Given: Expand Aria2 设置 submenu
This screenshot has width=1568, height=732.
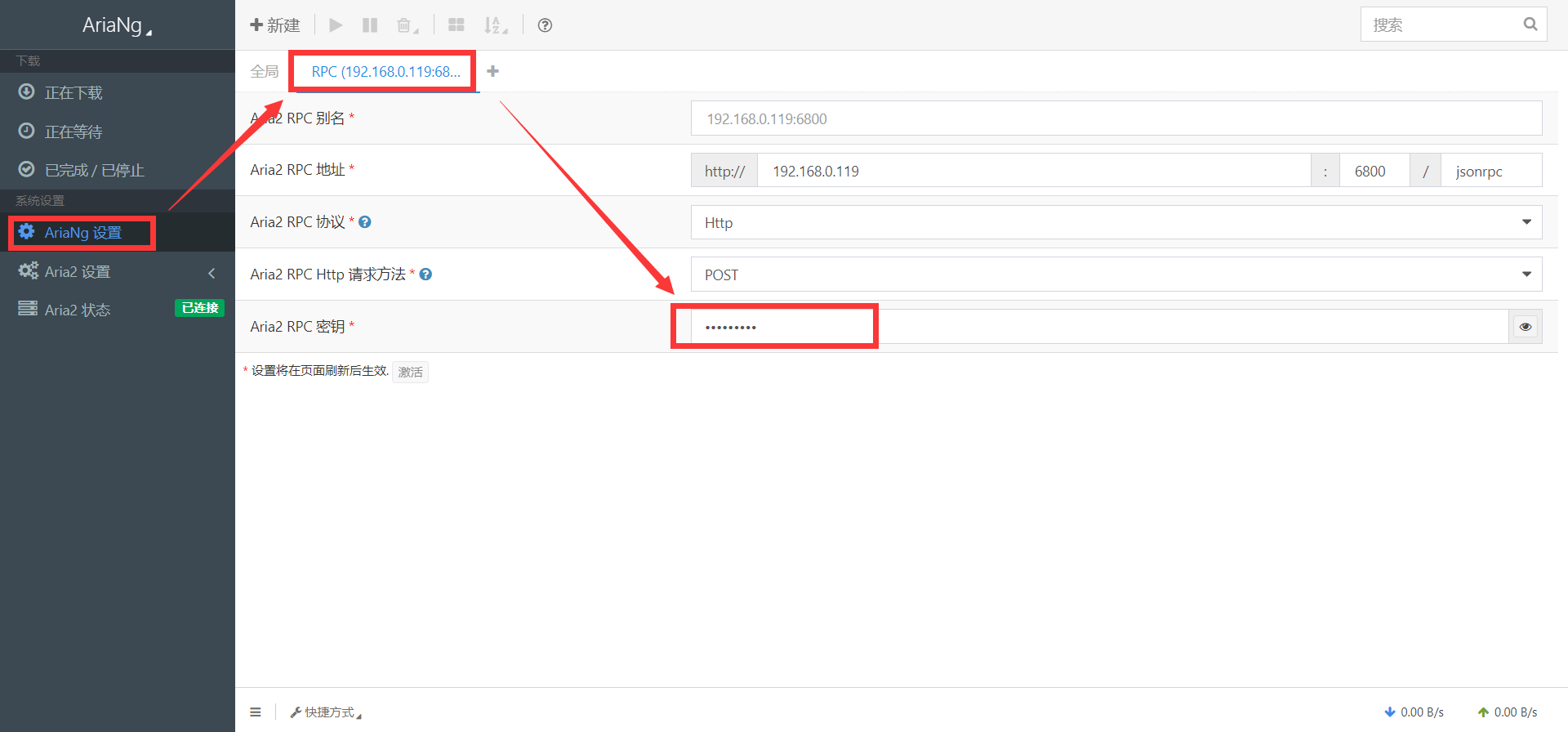Looking at the screenshot, I should [118, 271].
